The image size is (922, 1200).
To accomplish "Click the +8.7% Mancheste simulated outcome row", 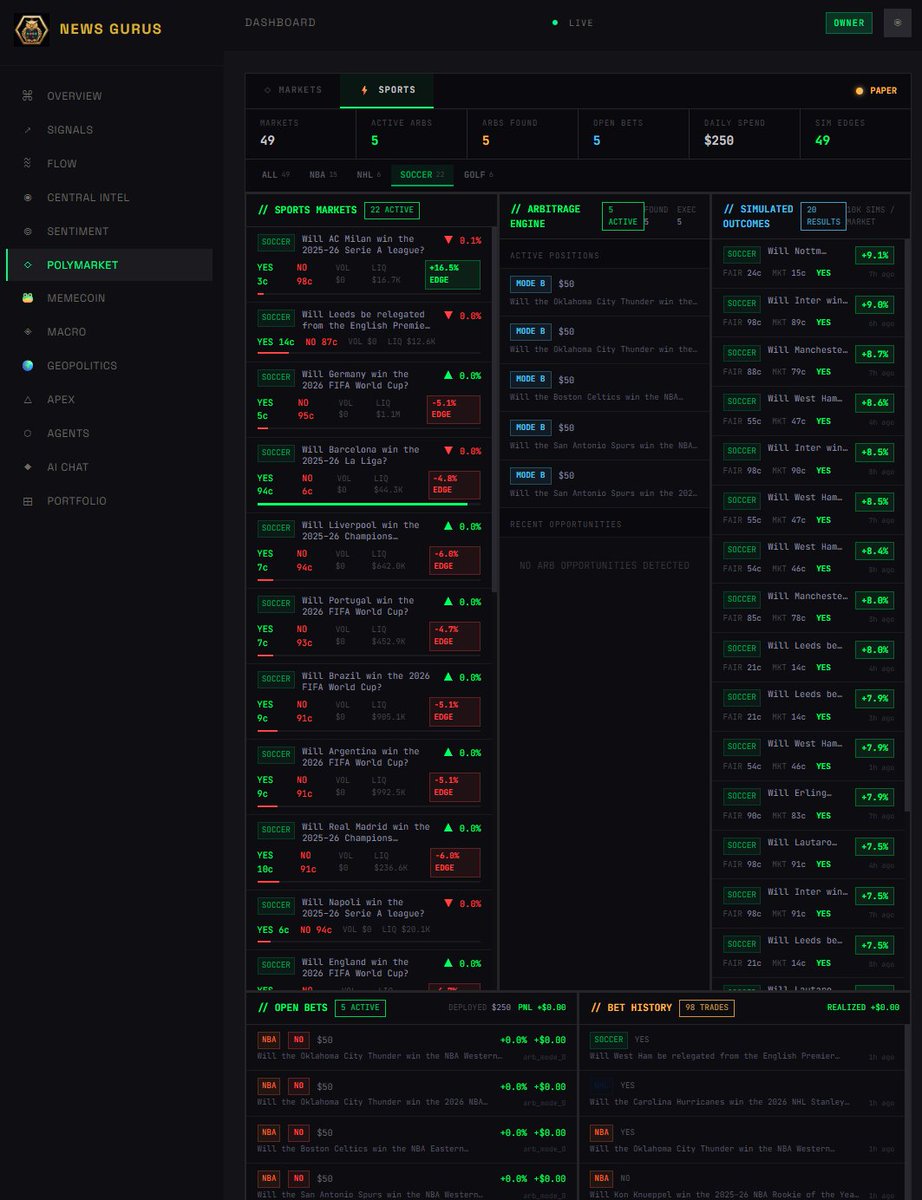I will pos(807,360).
